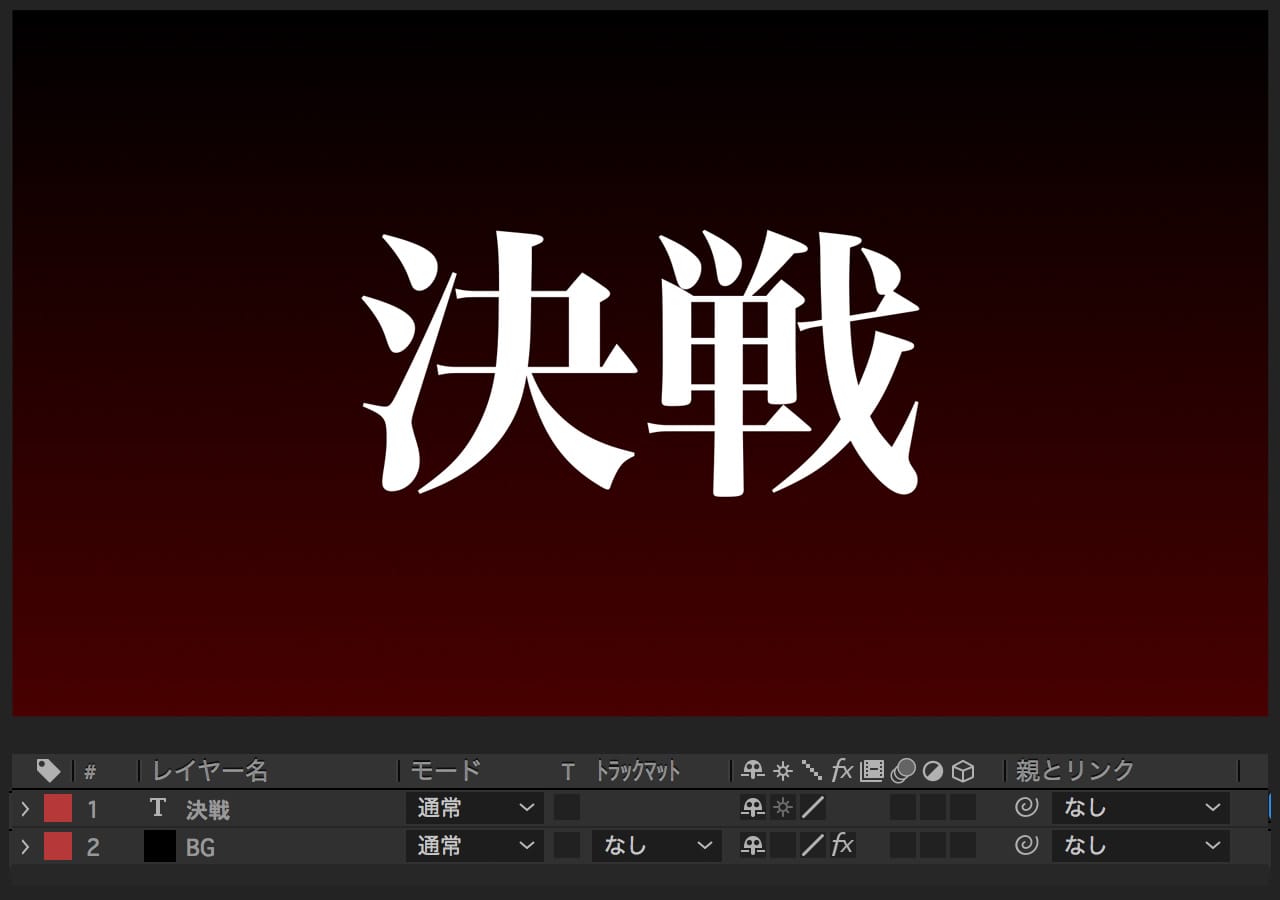Click the parent pick whip for 決戦 layer
Screen dimensions: 1280x900
1026,808
